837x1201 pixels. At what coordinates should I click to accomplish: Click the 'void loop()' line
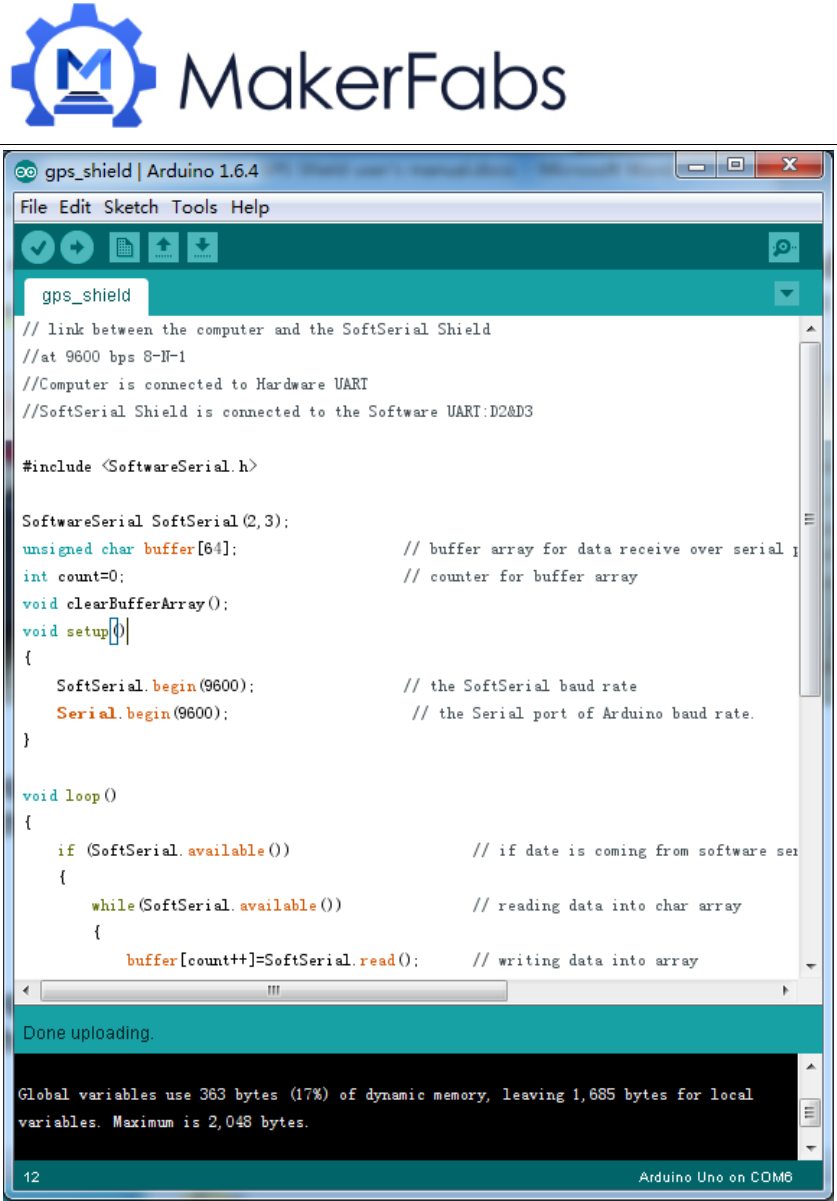[70, 796]
